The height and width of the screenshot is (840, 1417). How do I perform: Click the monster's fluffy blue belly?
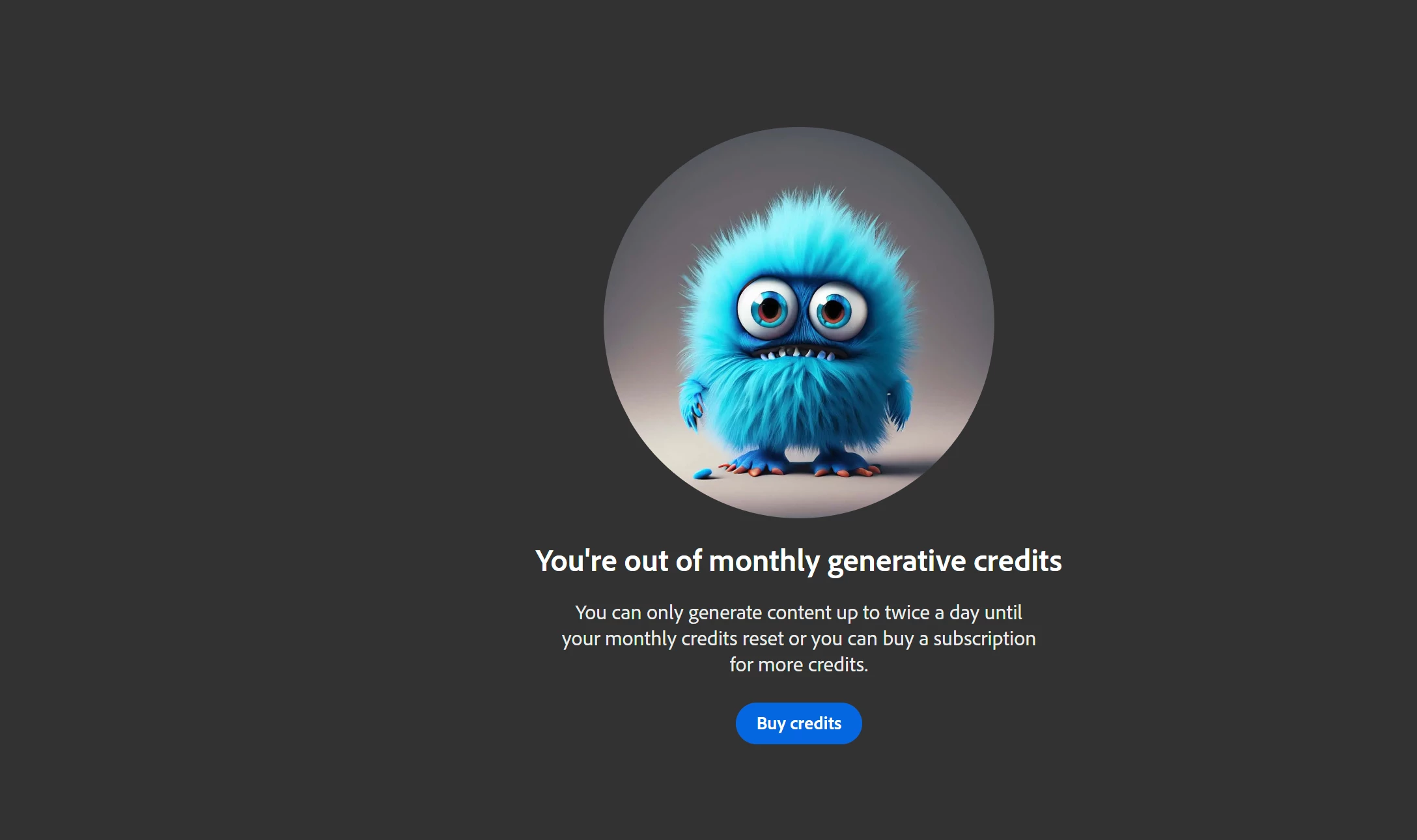tap(797, 404)
